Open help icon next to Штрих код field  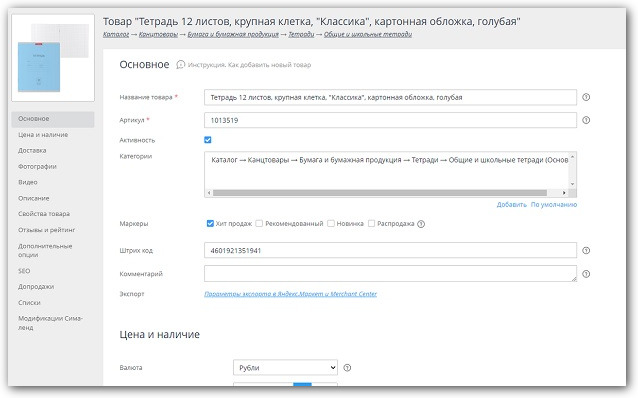tap(586, 250)
